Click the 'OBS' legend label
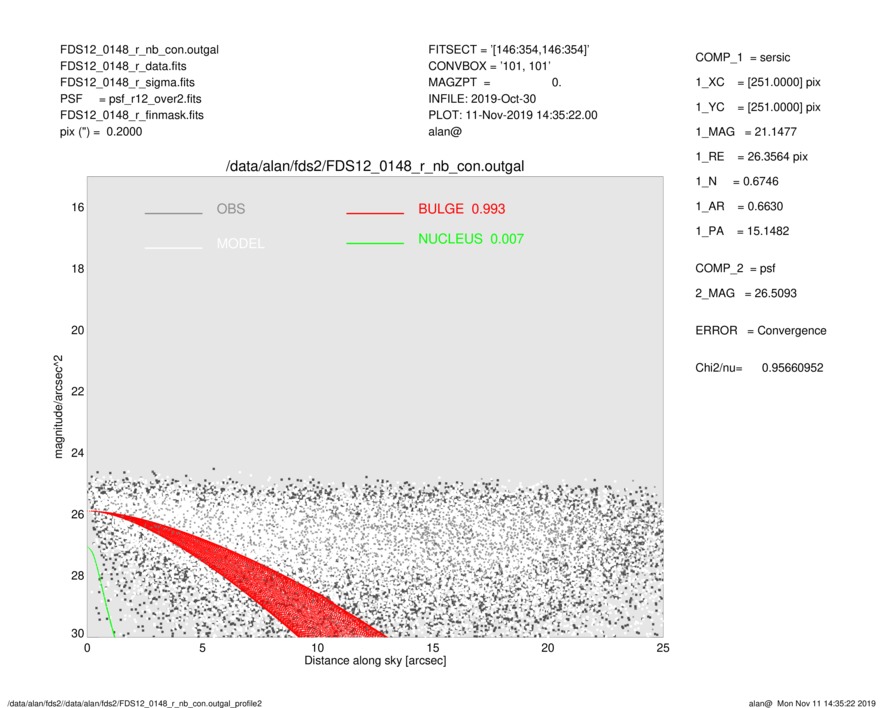 [231, 209]
